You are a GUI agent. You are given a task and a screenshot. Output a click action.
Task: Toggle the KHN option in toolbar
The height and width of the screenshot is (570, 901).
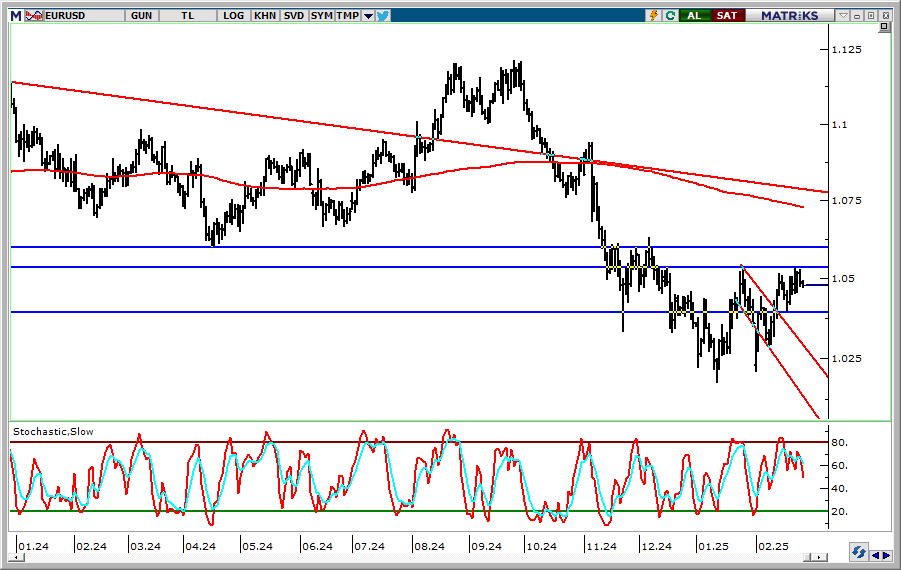(x=265, y=16)
